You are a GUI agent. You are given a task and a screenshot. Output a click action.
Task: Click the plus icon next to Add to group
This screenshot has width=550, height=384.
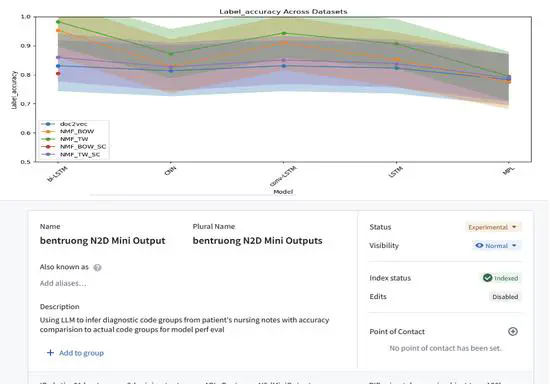pyautogui.click(x=50, y=352)
